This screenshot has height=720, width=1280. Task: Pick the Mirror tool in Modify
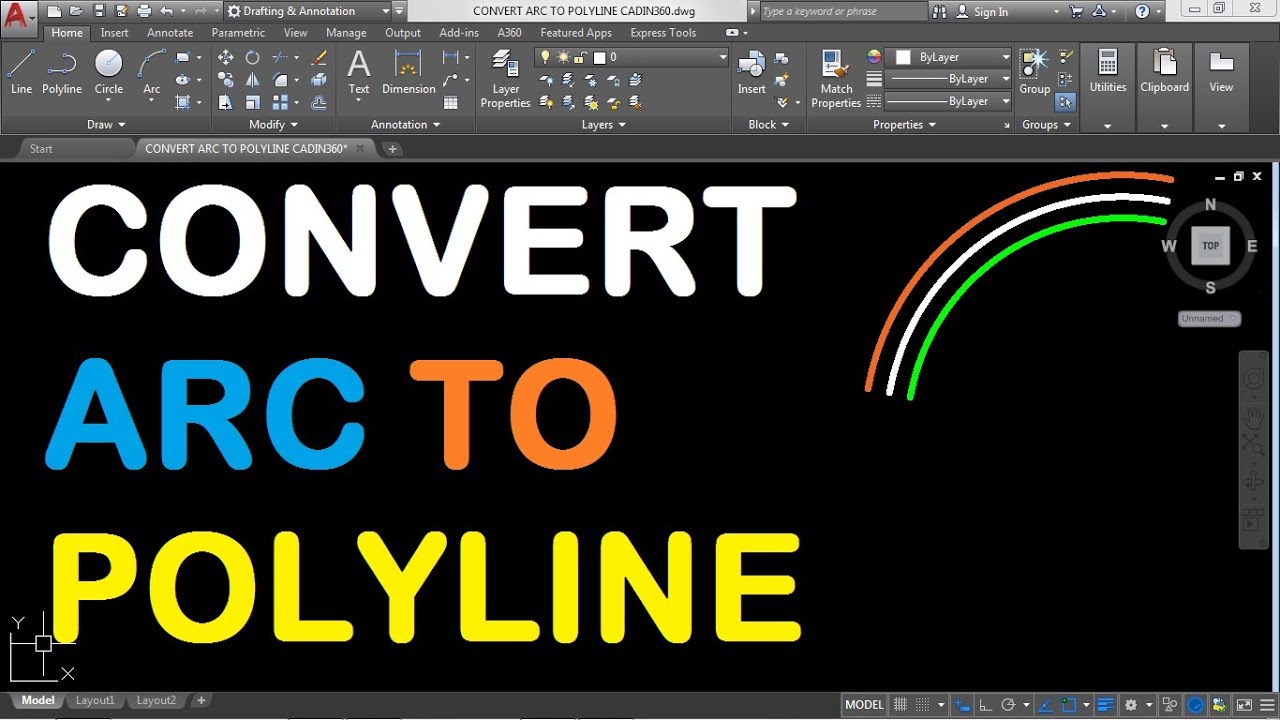point(253,80)
